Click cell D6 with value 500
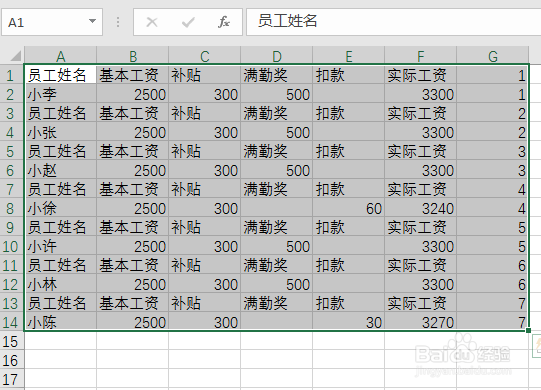This screenshot has height=390, width=541. tap(276, 170)
